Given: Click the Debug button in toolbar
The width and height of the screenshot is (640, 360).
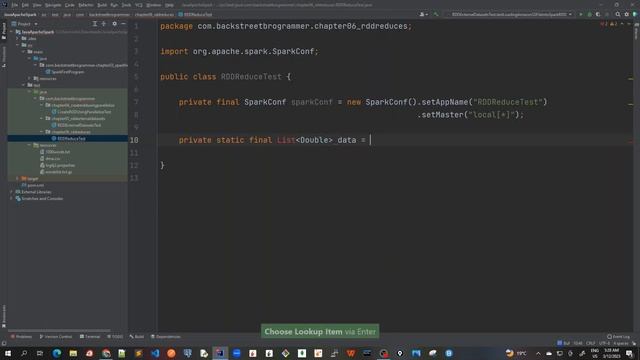Looking at the screenshot, I should click(589, 15).
